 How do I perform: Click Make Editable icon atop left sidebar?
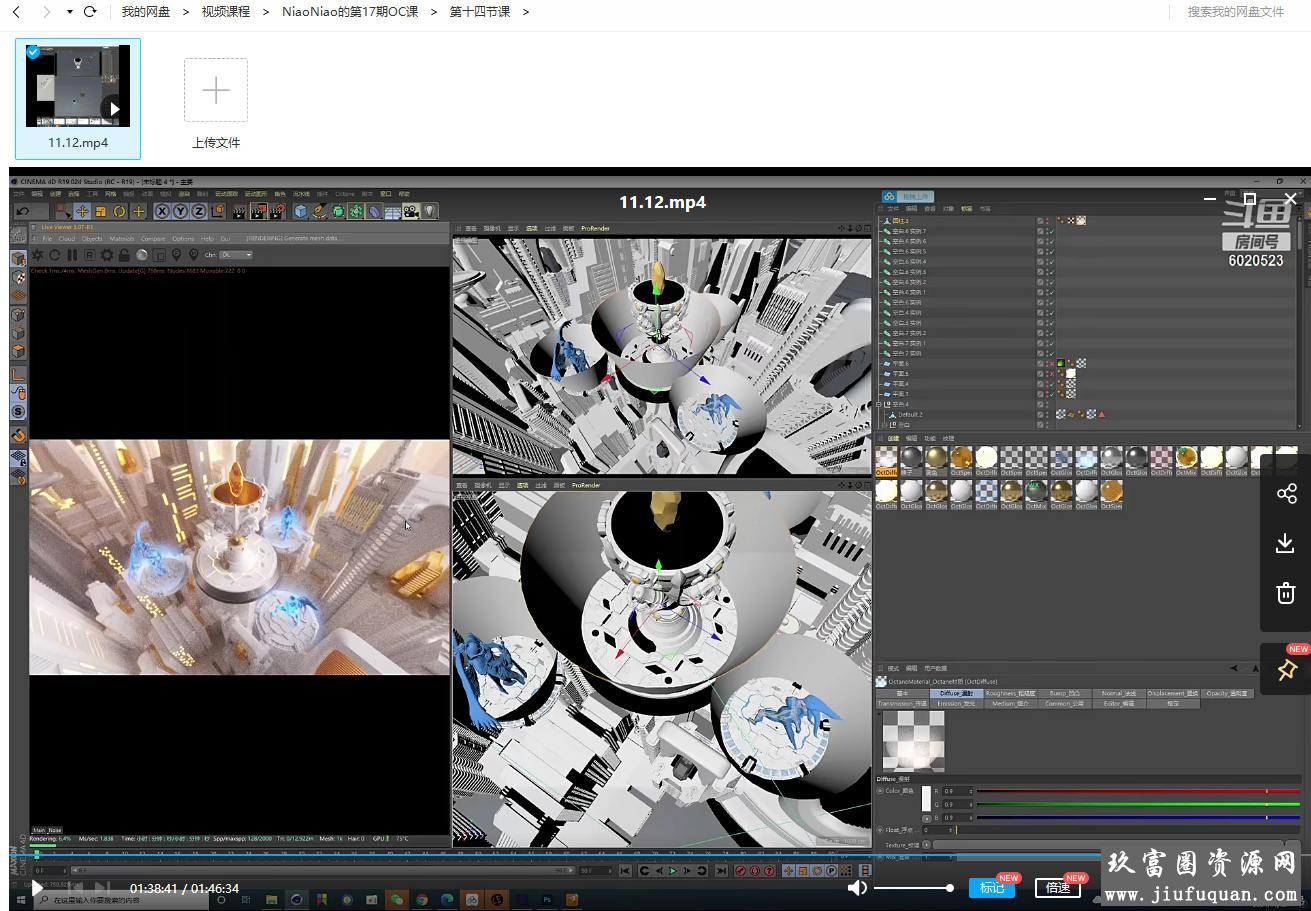[18, 235]
